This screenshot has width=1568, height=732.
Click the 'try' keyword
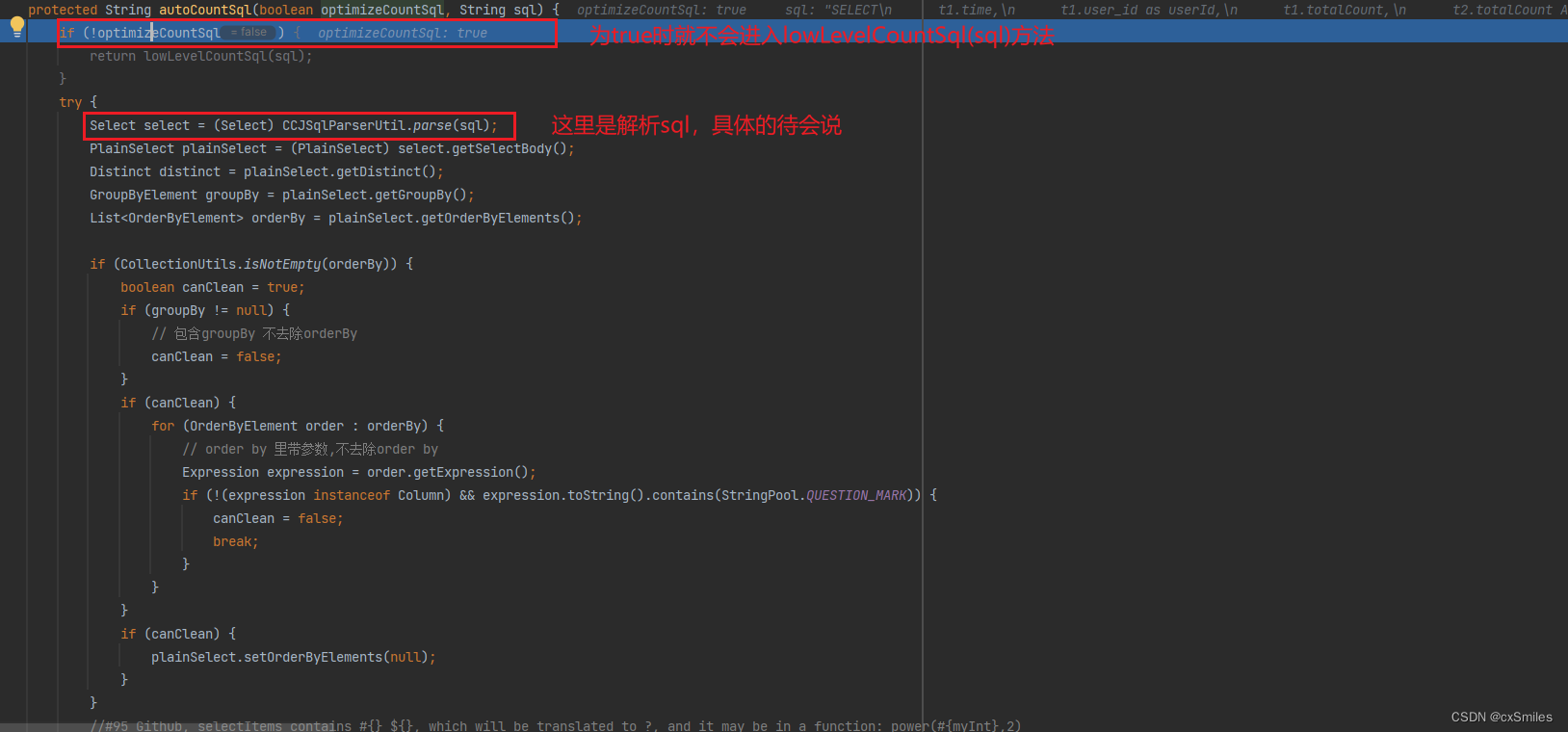pos(70,102)
